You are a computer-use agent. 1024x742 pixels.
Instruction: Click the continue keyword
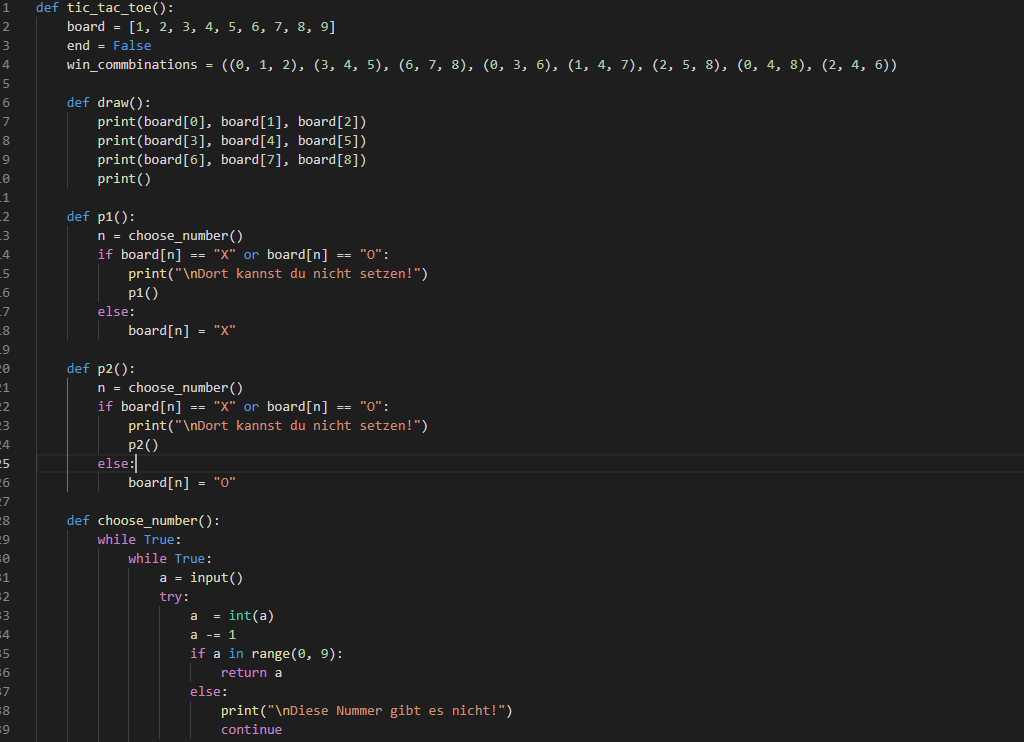point(251,729)
